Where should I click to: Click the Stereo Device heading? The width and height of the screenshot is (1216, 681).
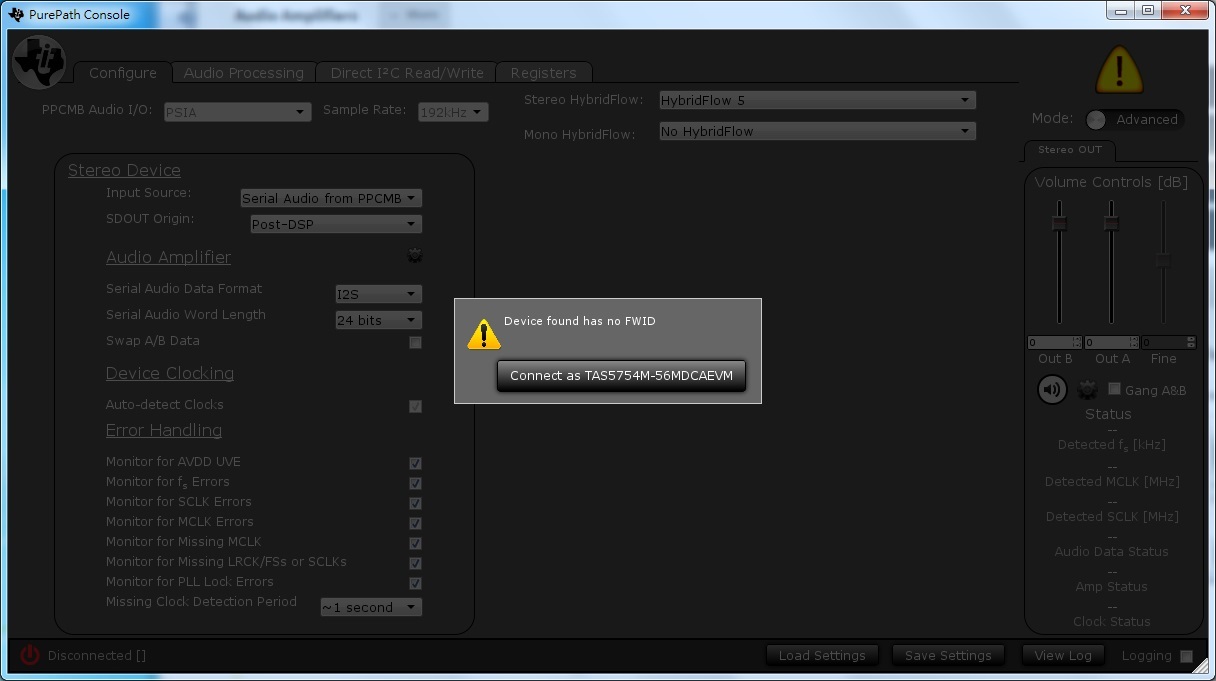(124, 170)
